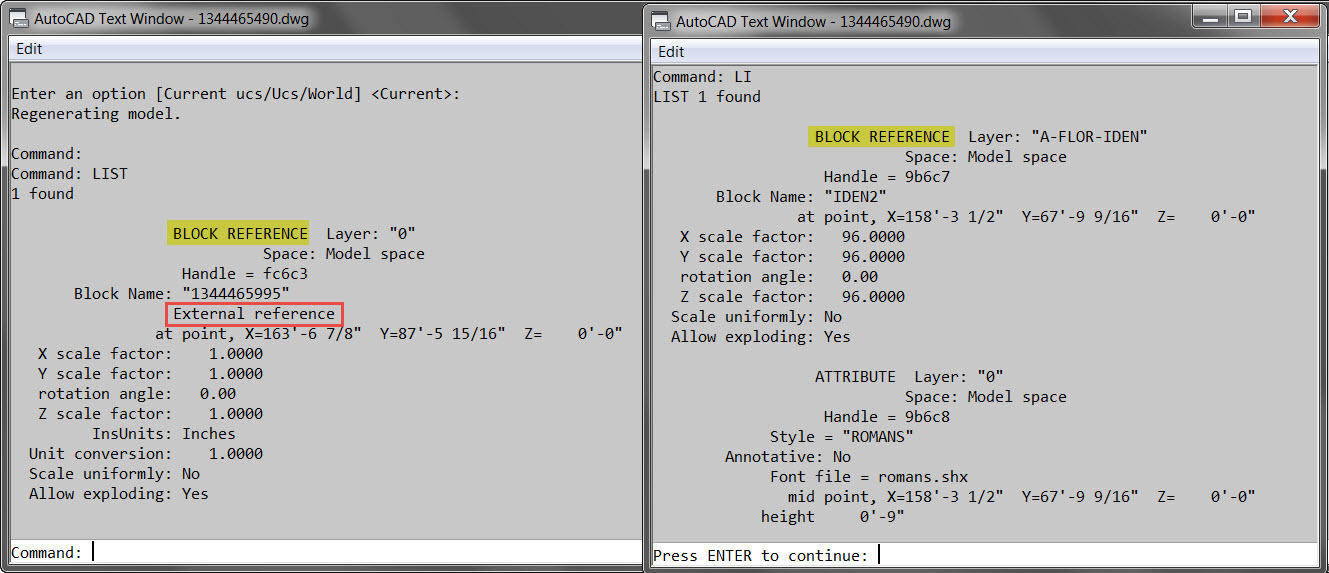Image resolution: width=1329 pixels, height=573 pixels.
Task: Click the '1 found' line in left window
Action: click(42, 194)
